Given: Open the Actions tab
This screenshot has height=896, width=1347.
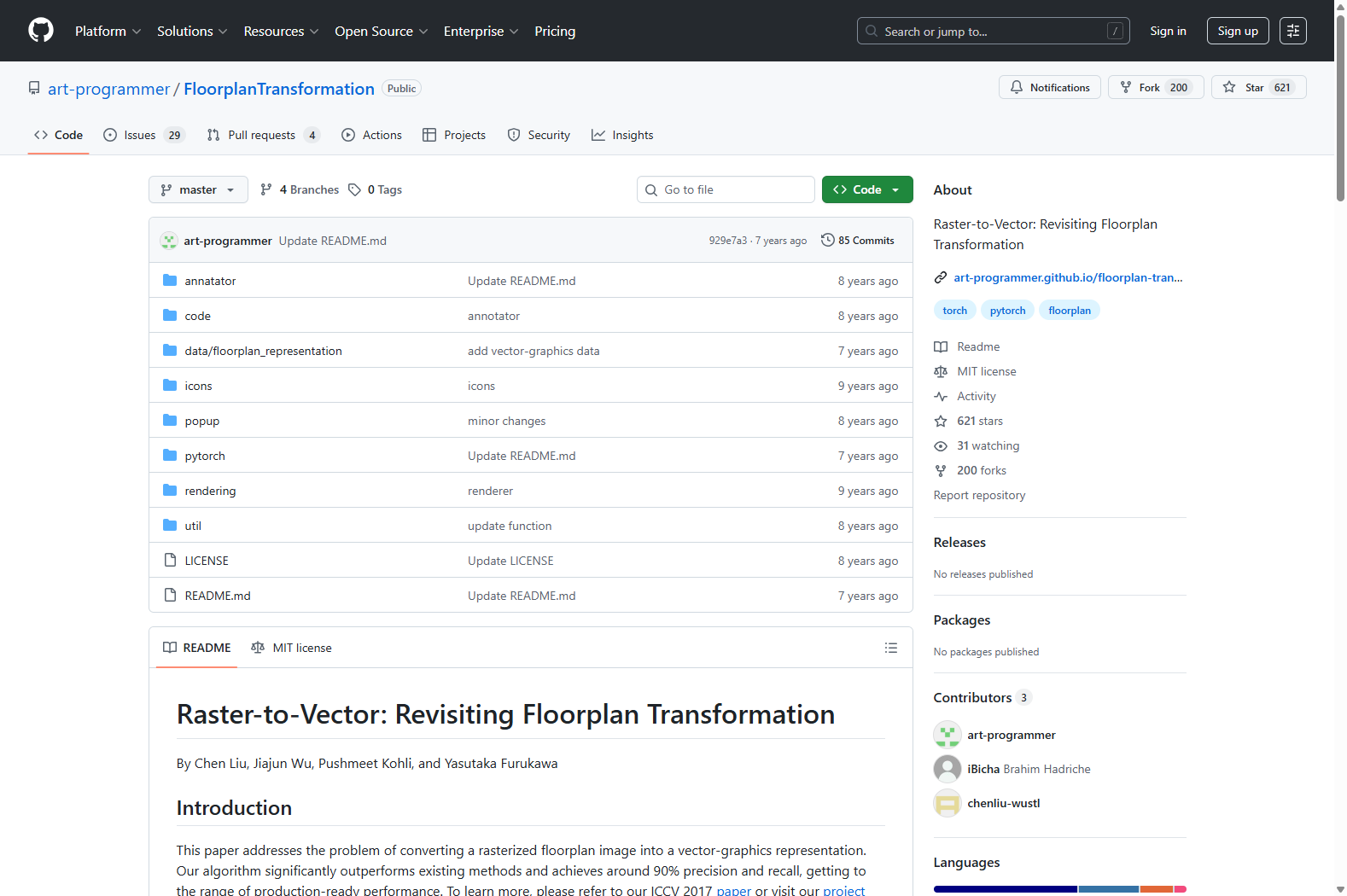Looking at the screenshot, I should click(x=371, y=135).
